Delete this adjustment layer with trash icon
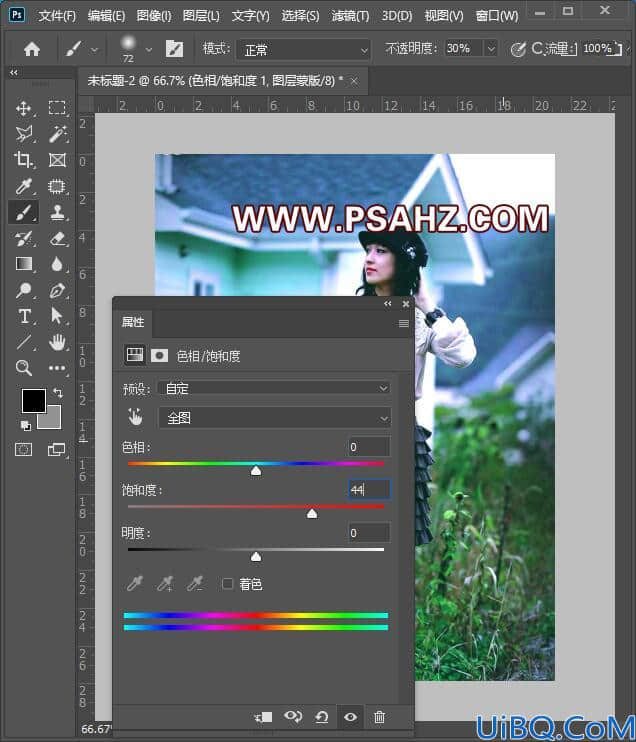 (380, 717)
